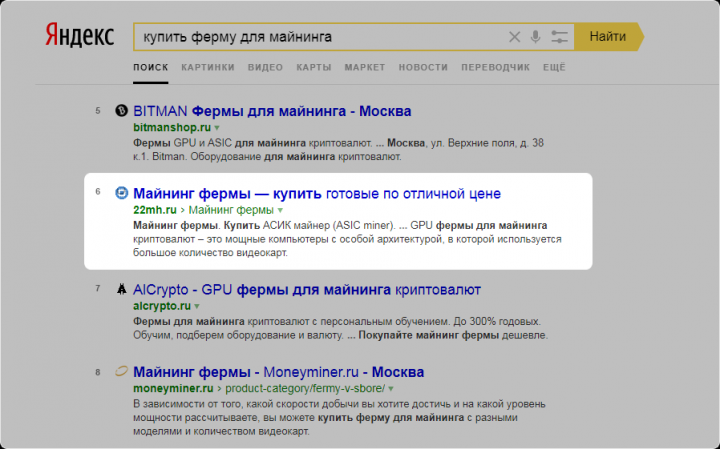This screenshot has height=449, width=720.
Task: Expand dropdown arrow next to 22mh.ru breadcrumb
Action: coord(281,211)
